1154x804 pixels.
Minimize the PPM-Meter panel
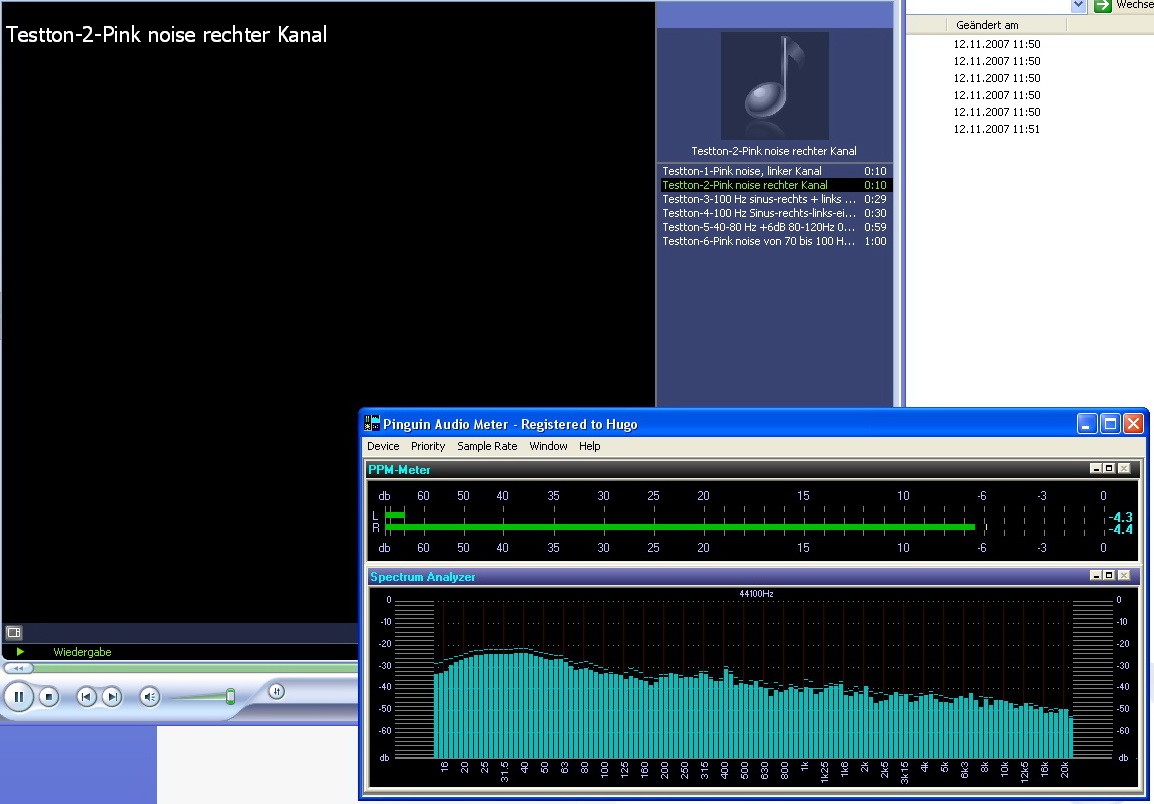pyautogui.click(x=1096, y=468)
